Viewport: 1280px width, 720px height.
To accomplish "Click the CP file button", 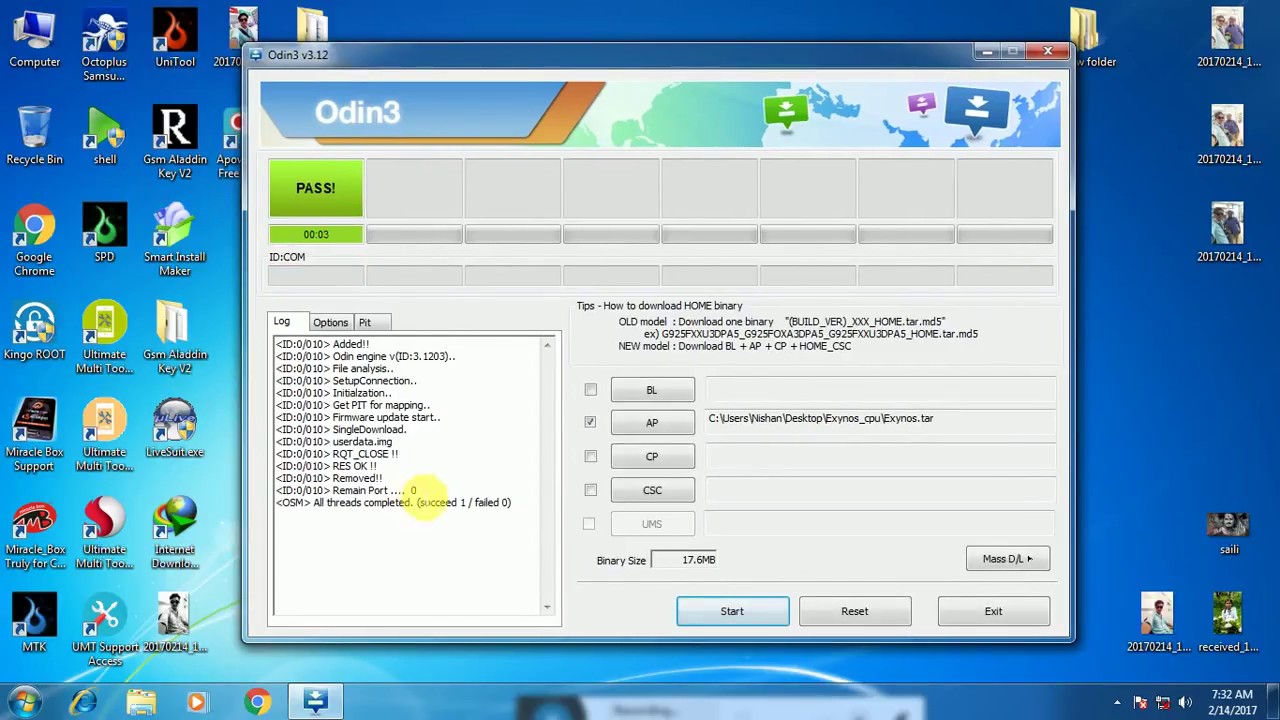I will coord(652,457).
